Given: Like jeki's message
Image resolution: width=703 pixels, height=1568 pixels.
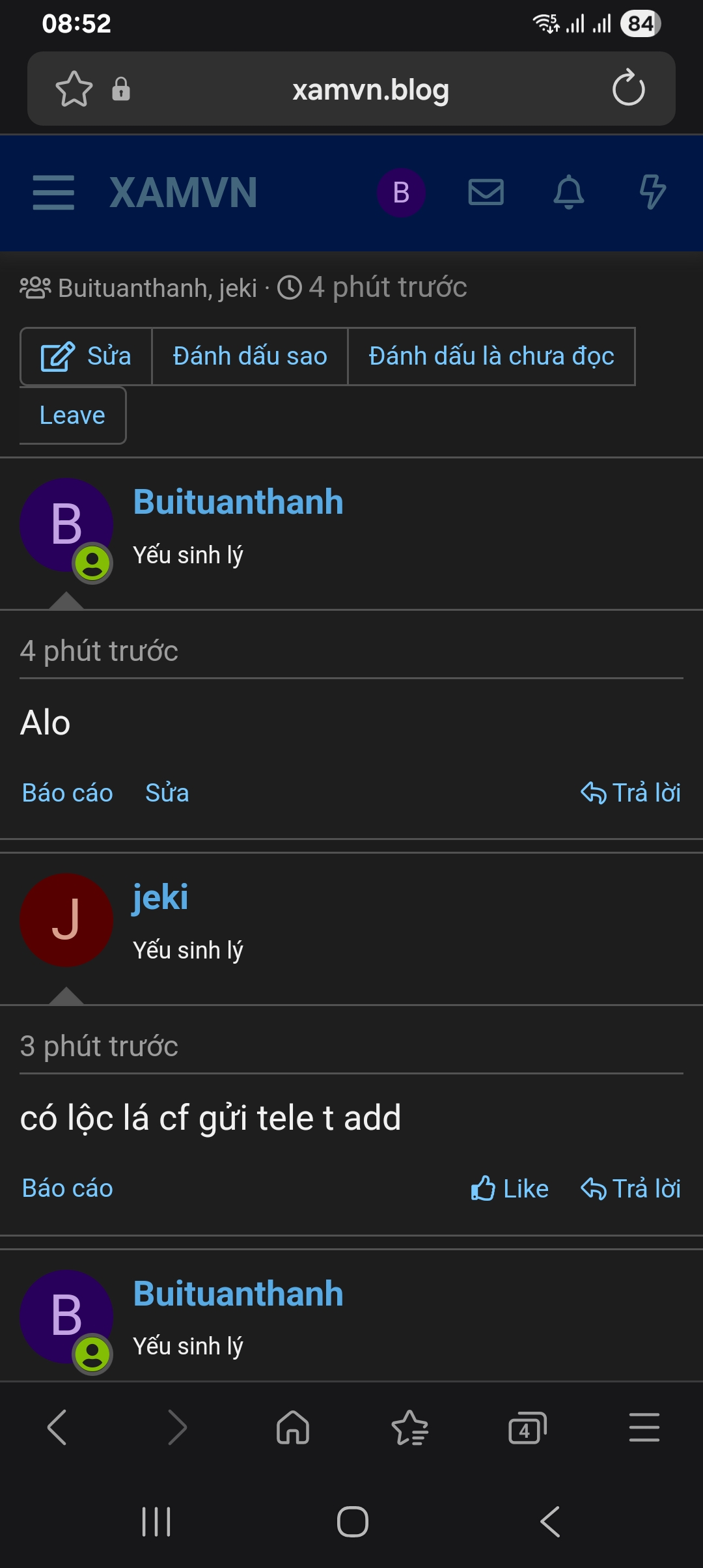Looking at the screenshot, I should 509,1189.
